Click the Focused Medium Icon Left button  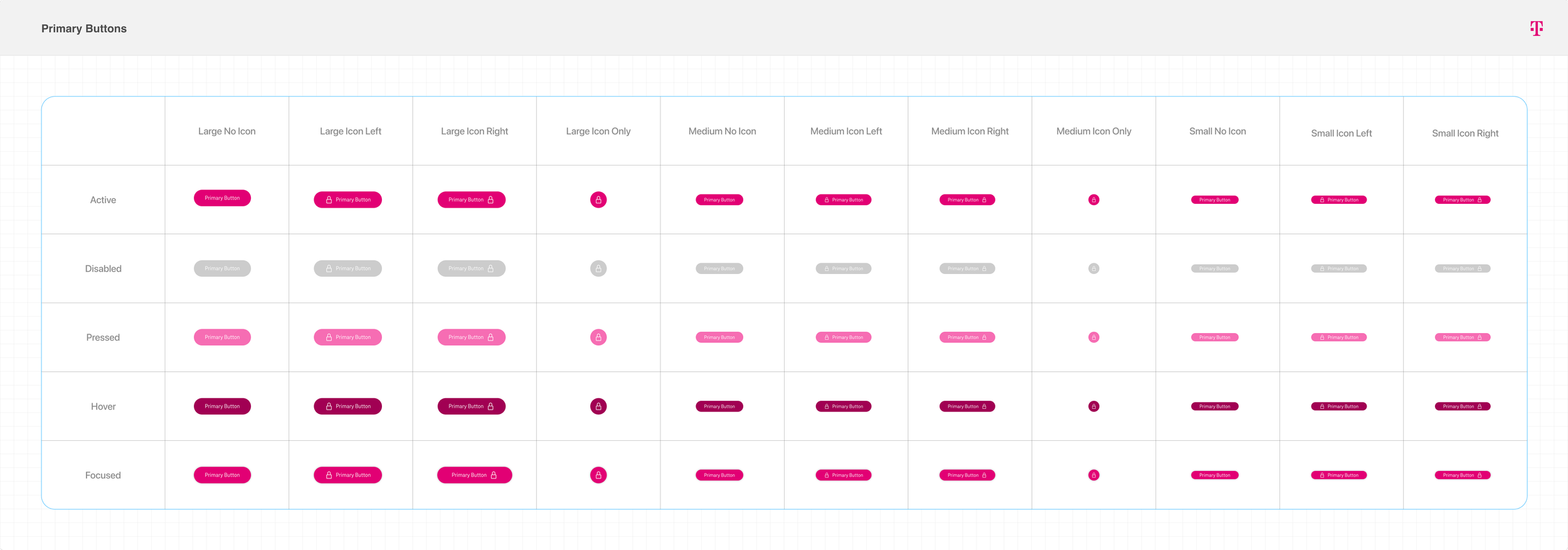click(844, 475)
